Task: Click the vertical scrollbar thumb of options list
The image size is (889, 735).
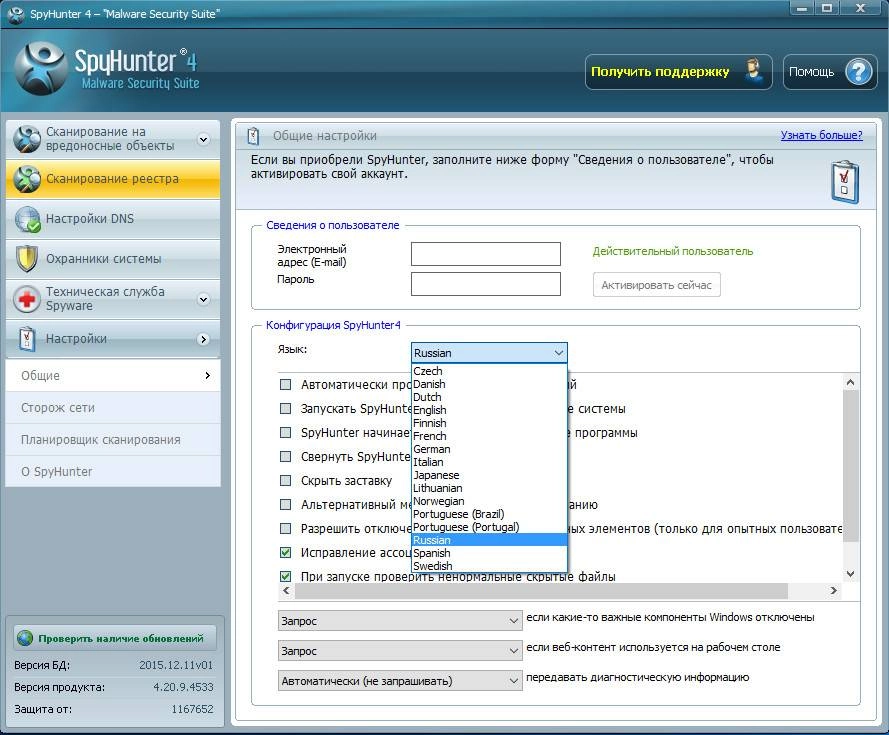Action: (x=850, y=465)
